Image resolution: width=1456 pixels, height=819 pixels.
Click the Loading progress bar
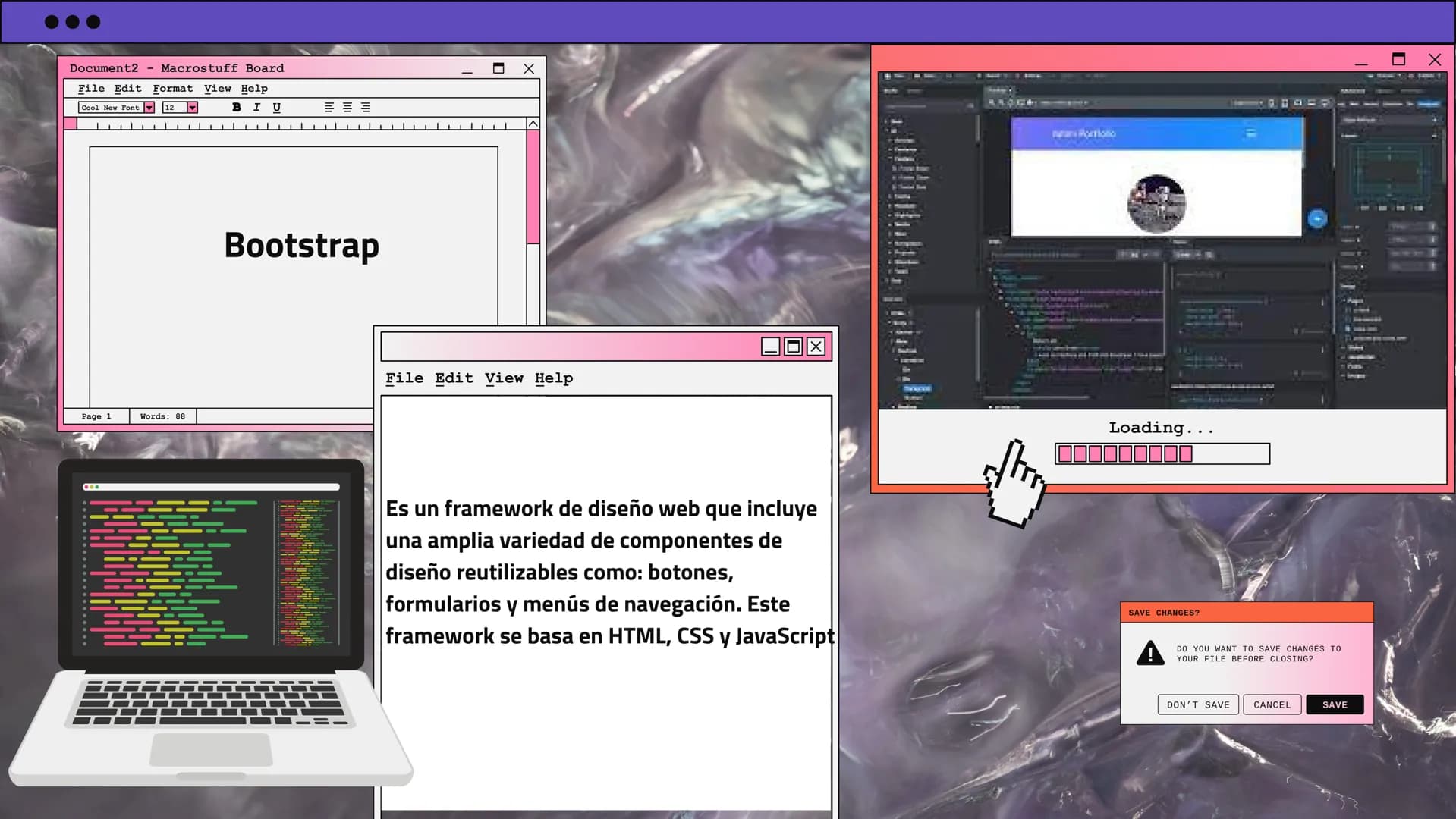pyautogui.click(x=1162, y=453)
